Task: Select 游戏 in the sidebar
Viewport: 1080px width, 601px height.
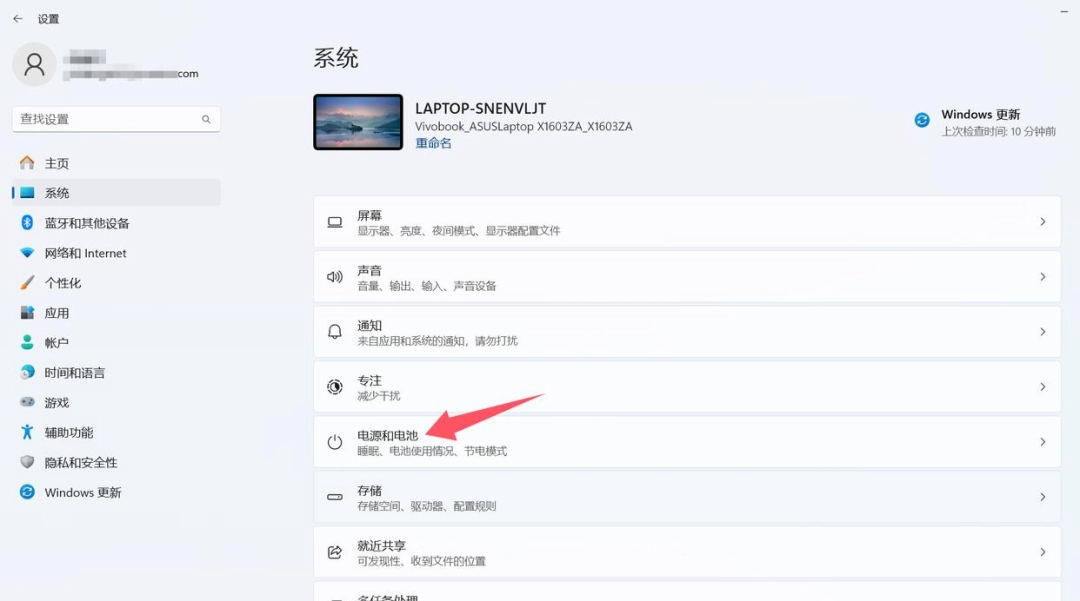Action: pos(116,403)
